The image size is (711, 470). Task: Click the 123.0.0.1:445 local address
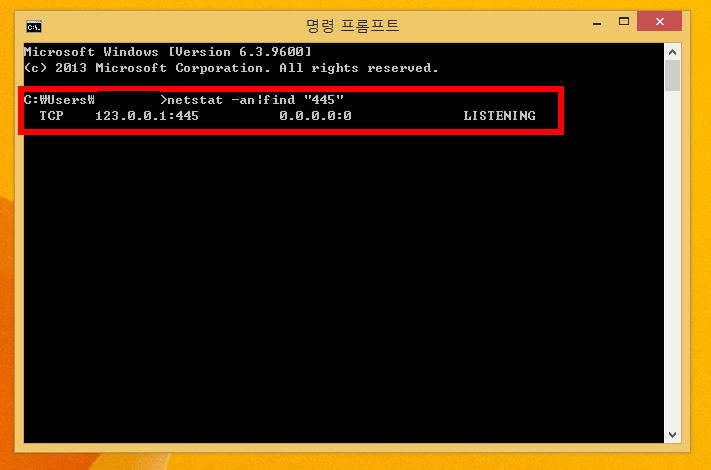pyautogui.click(x=146, y=116)
